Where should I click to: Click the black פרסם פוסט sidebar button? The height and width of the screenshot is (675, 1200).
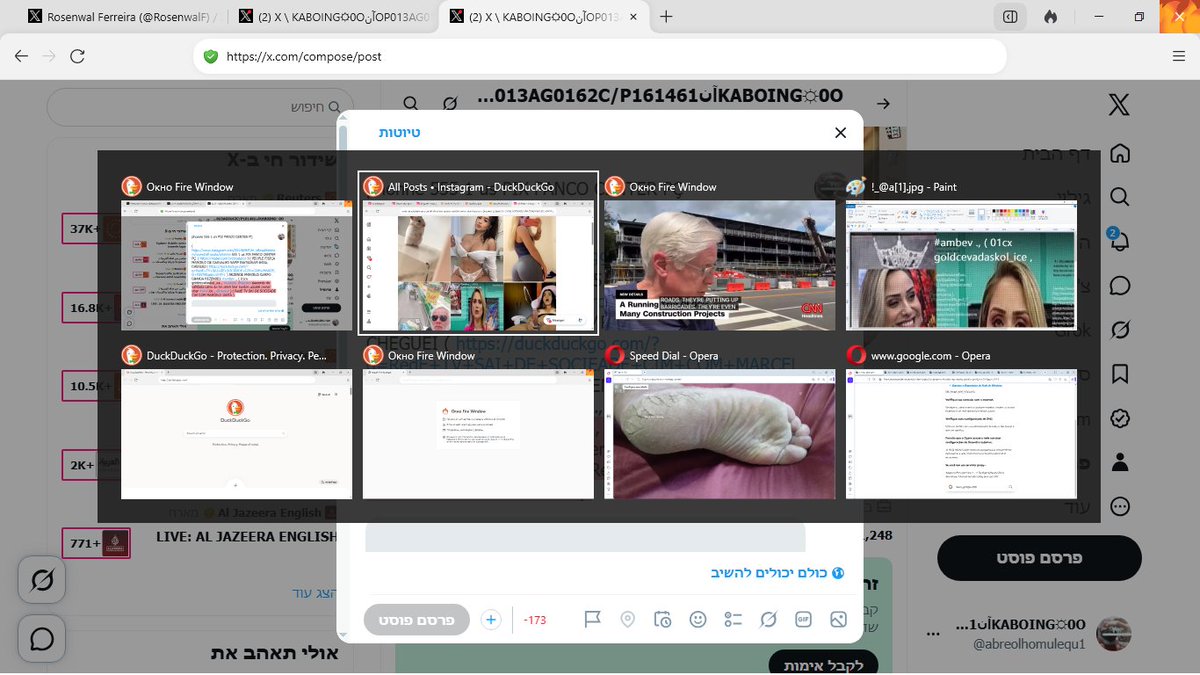(1039, 558)
